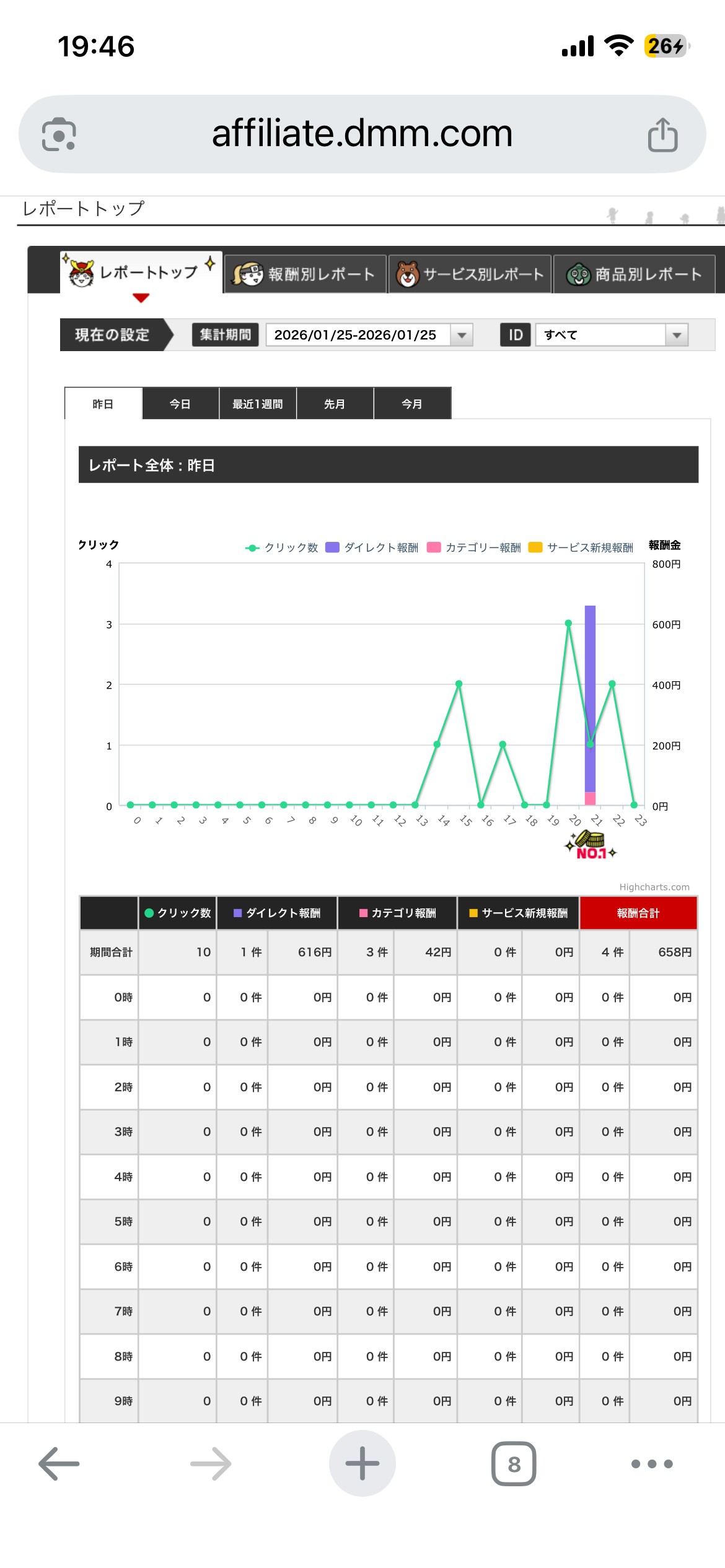The width and height of the screenshot is (725, 1568).
Task: Select the 今日 period tab
Action: coord(180,404)
